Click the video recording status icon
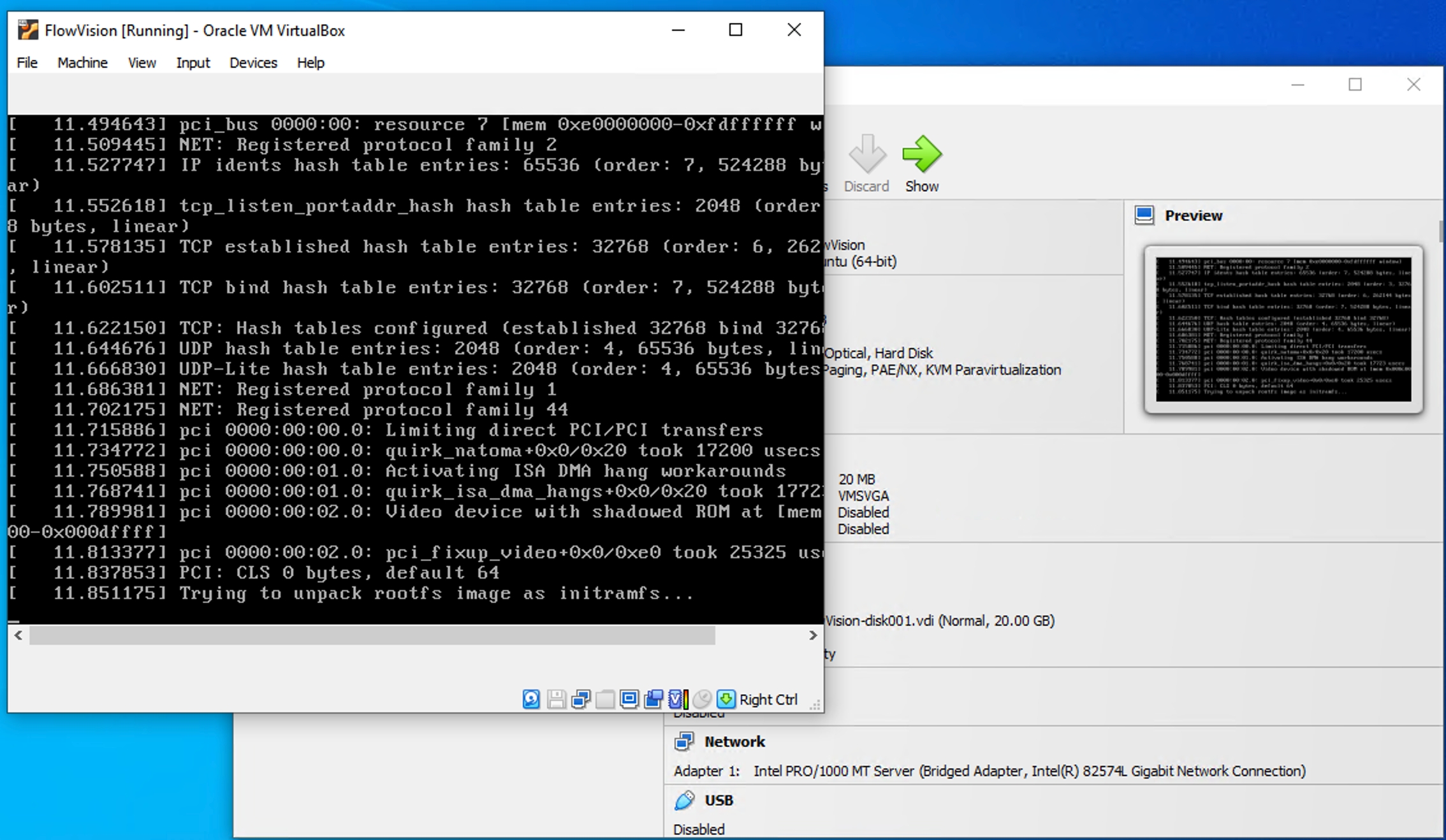This screenshot has width=1446, height=840. click(654, 699)
